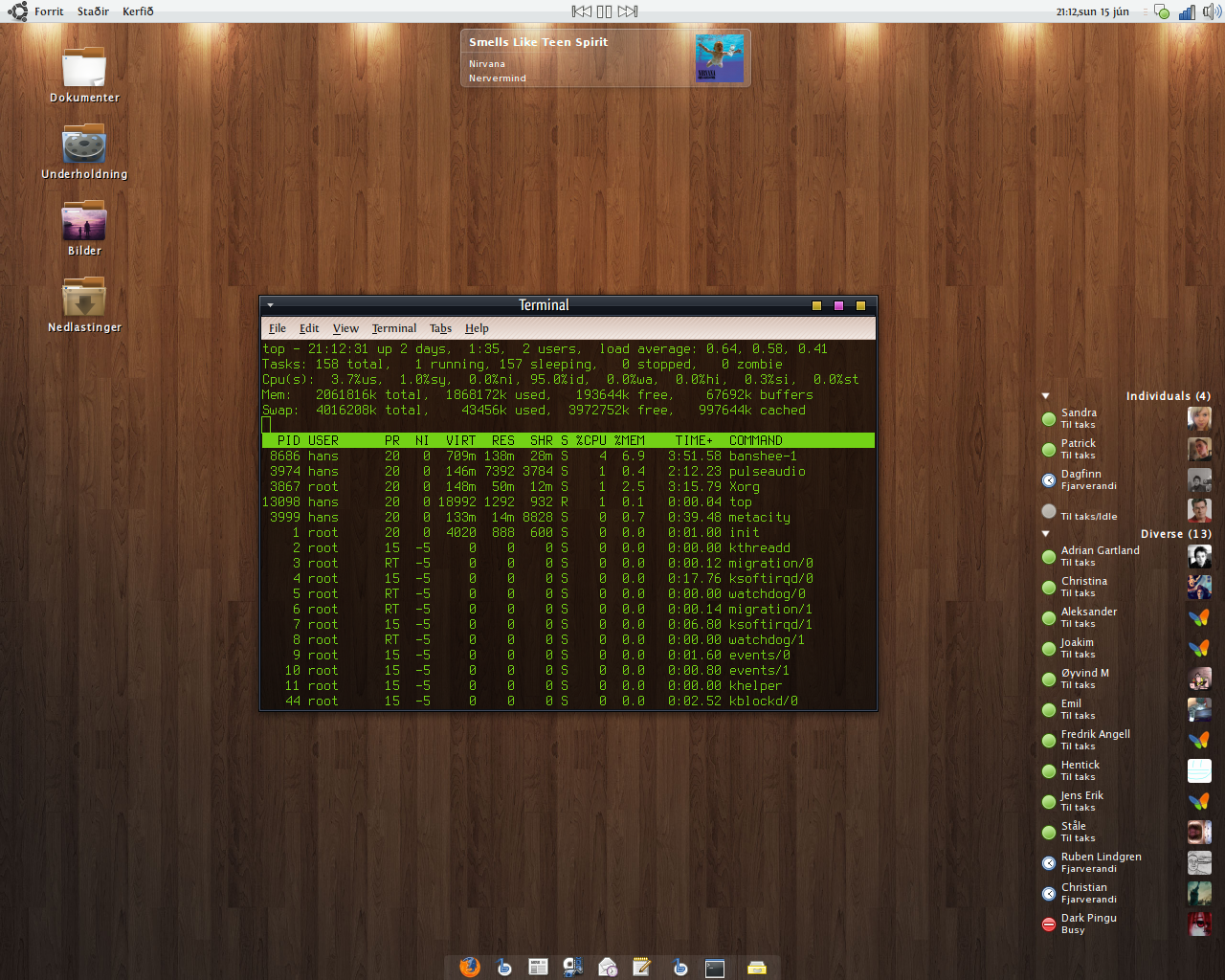Open the notepad text editor dock icon
The height and width of the screenshot is (980, 1225).
click(642, 967)
